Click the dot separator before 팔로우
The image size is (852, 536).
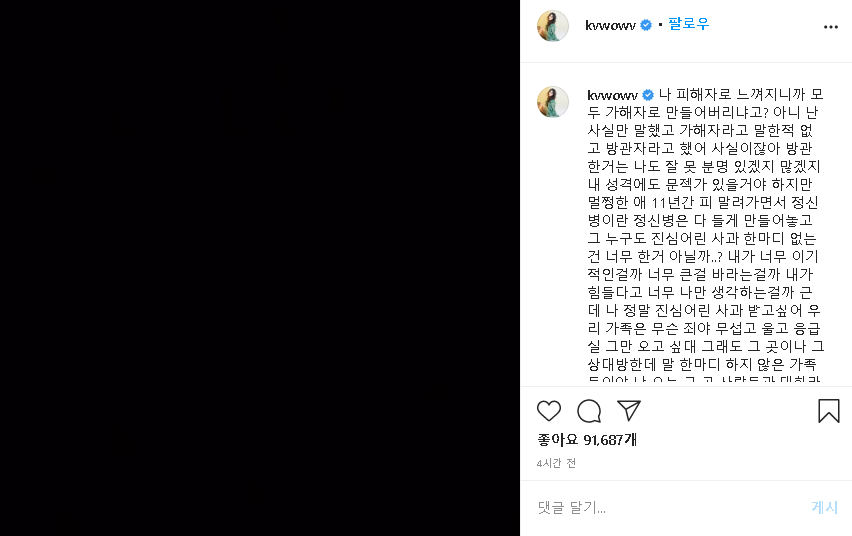tap(660, 25)
